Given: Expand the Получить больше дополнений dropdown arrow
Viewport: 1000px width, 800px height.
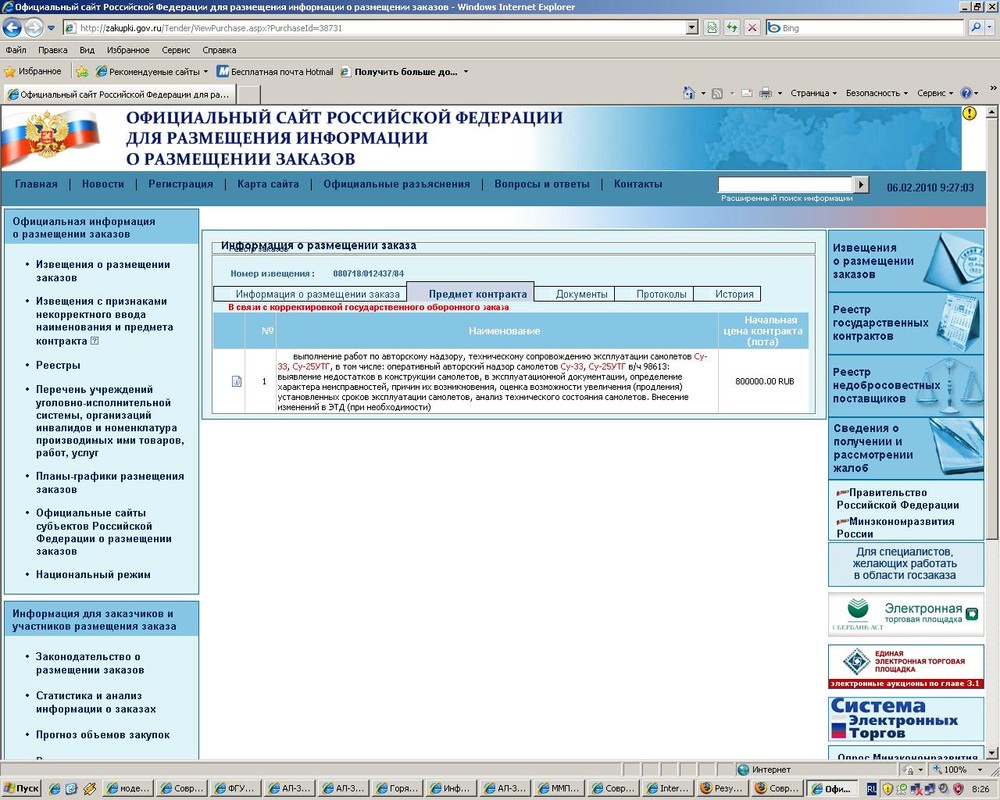Looking at the screenshot, I should point(466,71).
